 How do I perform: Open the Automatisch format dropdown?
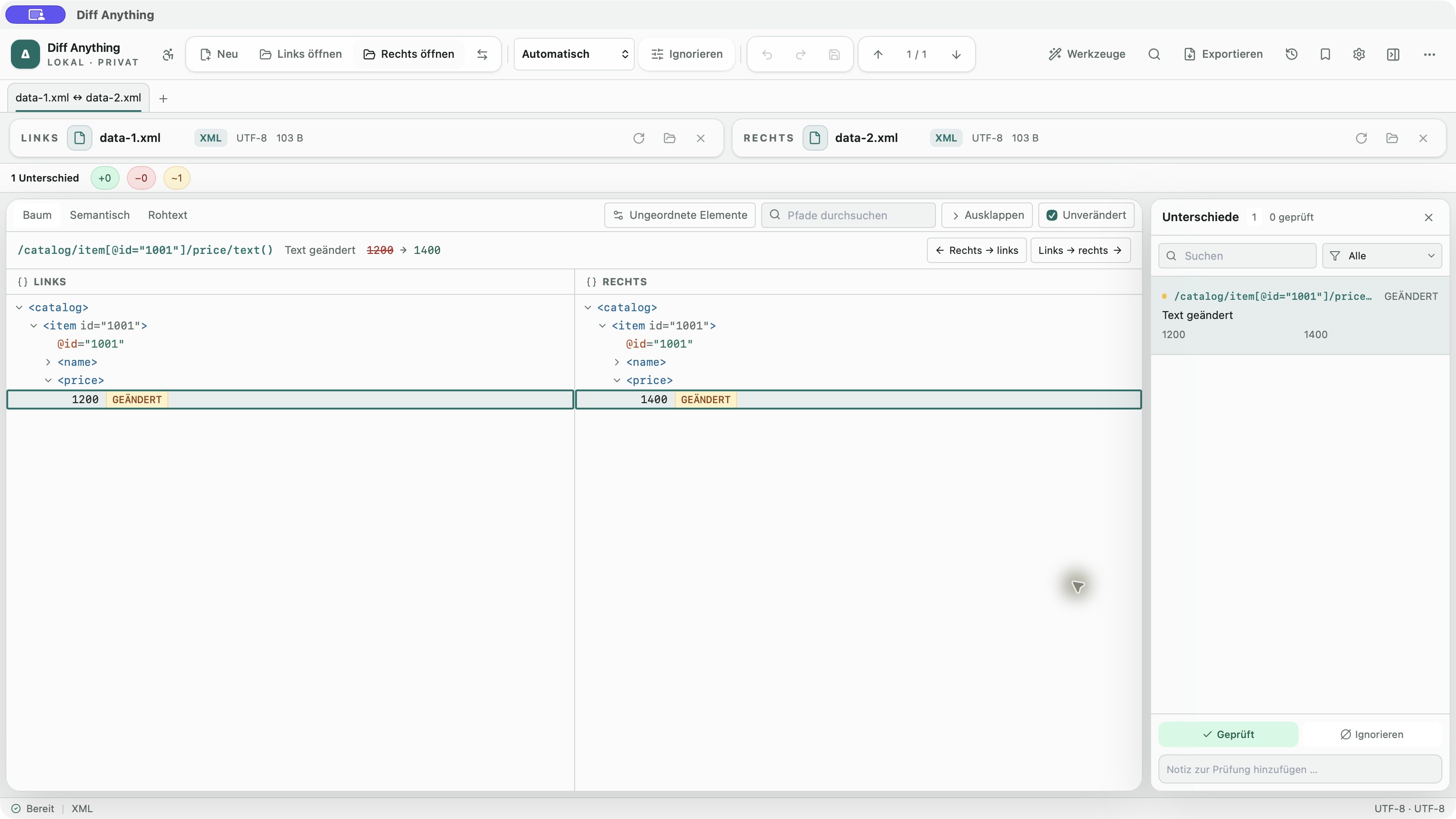tap(574, 54)
